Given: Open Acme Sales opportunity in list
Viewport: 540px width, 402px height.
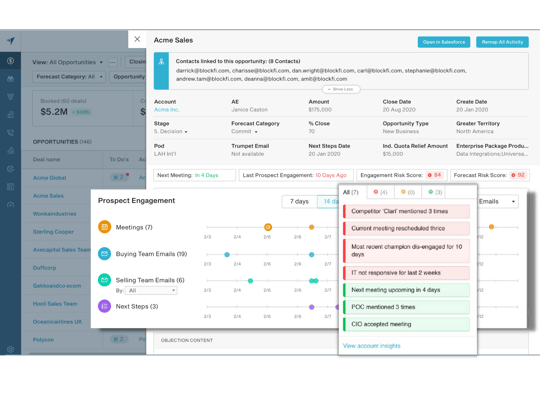Looking at the screenshot, I should coord(48,196).
